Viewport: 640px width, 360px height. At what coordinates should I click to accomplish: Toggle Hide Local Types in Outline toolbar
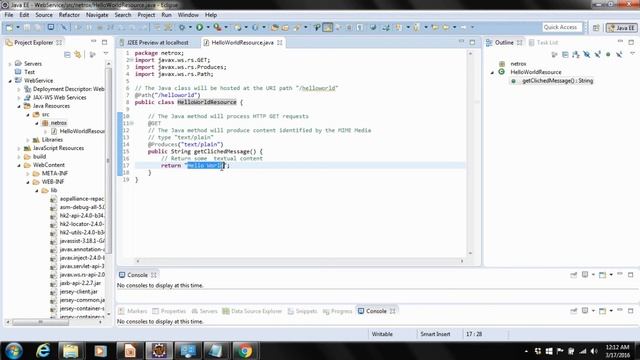[619, 54]
